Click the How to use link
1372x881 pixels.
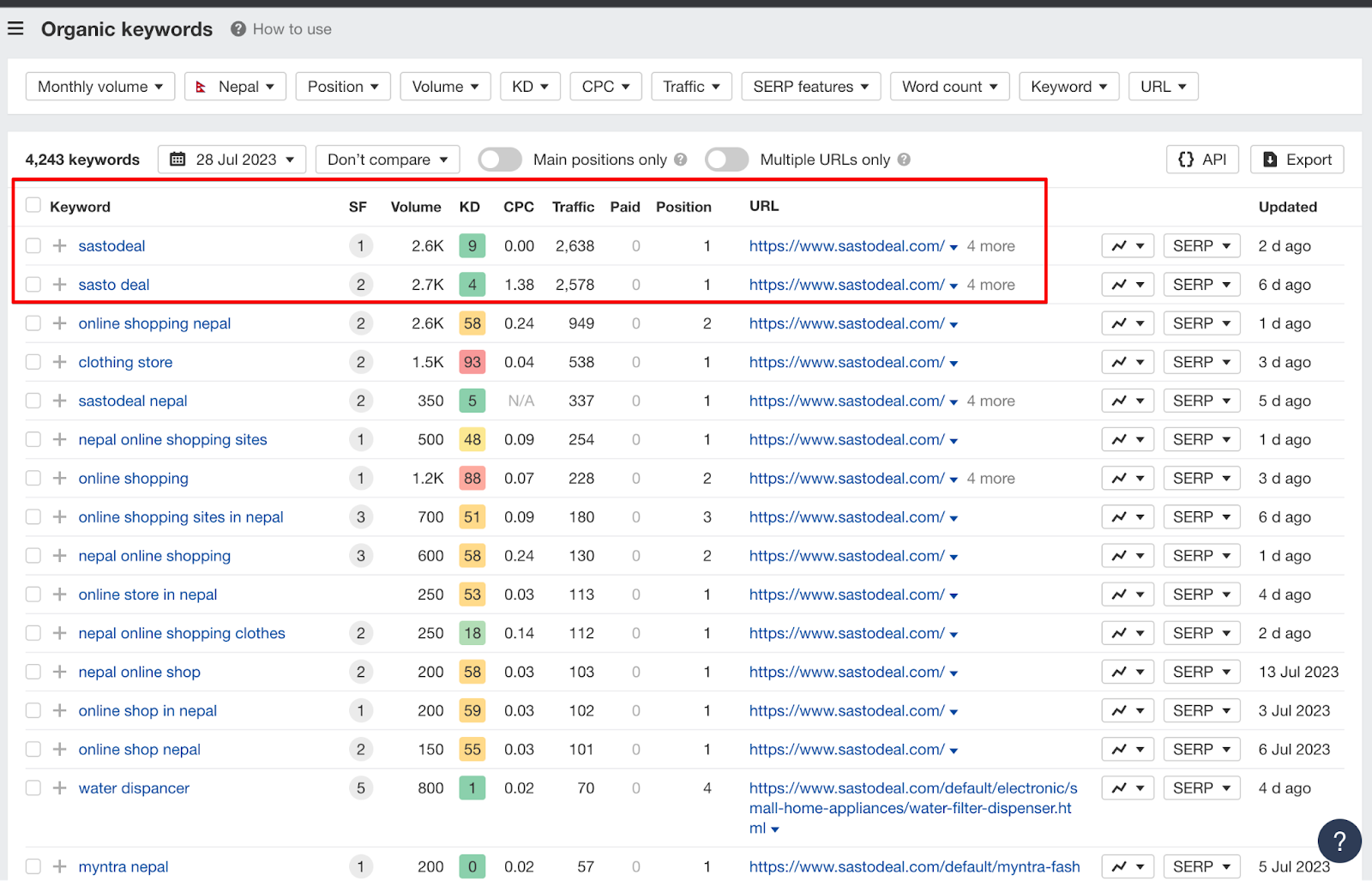[292, 29]
